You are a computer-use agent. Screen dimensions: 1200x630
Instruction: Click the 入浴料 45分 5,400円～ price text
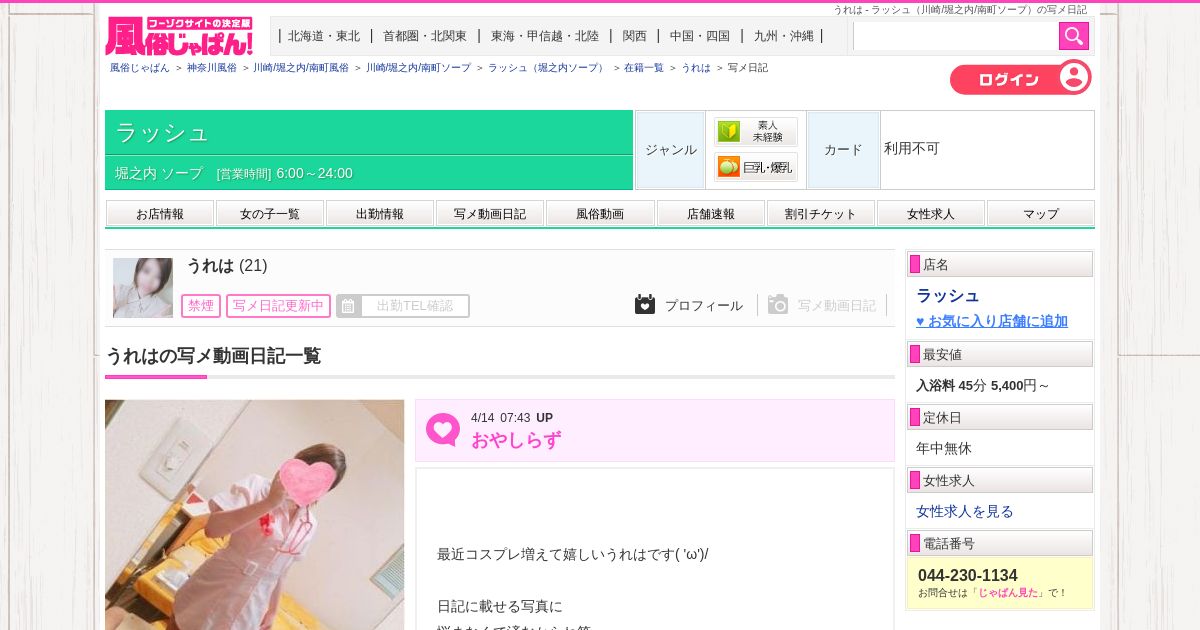983,385
